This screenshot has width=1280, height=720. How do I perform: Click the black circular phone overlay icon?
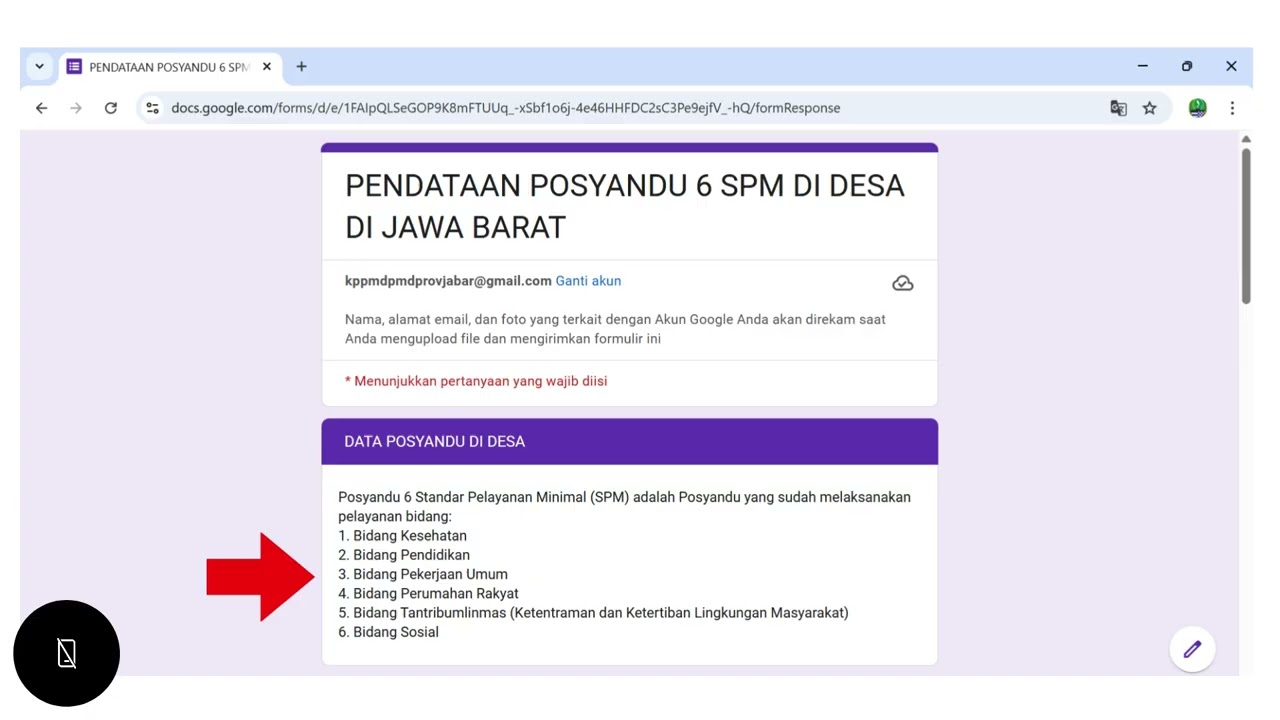[67, 653]
